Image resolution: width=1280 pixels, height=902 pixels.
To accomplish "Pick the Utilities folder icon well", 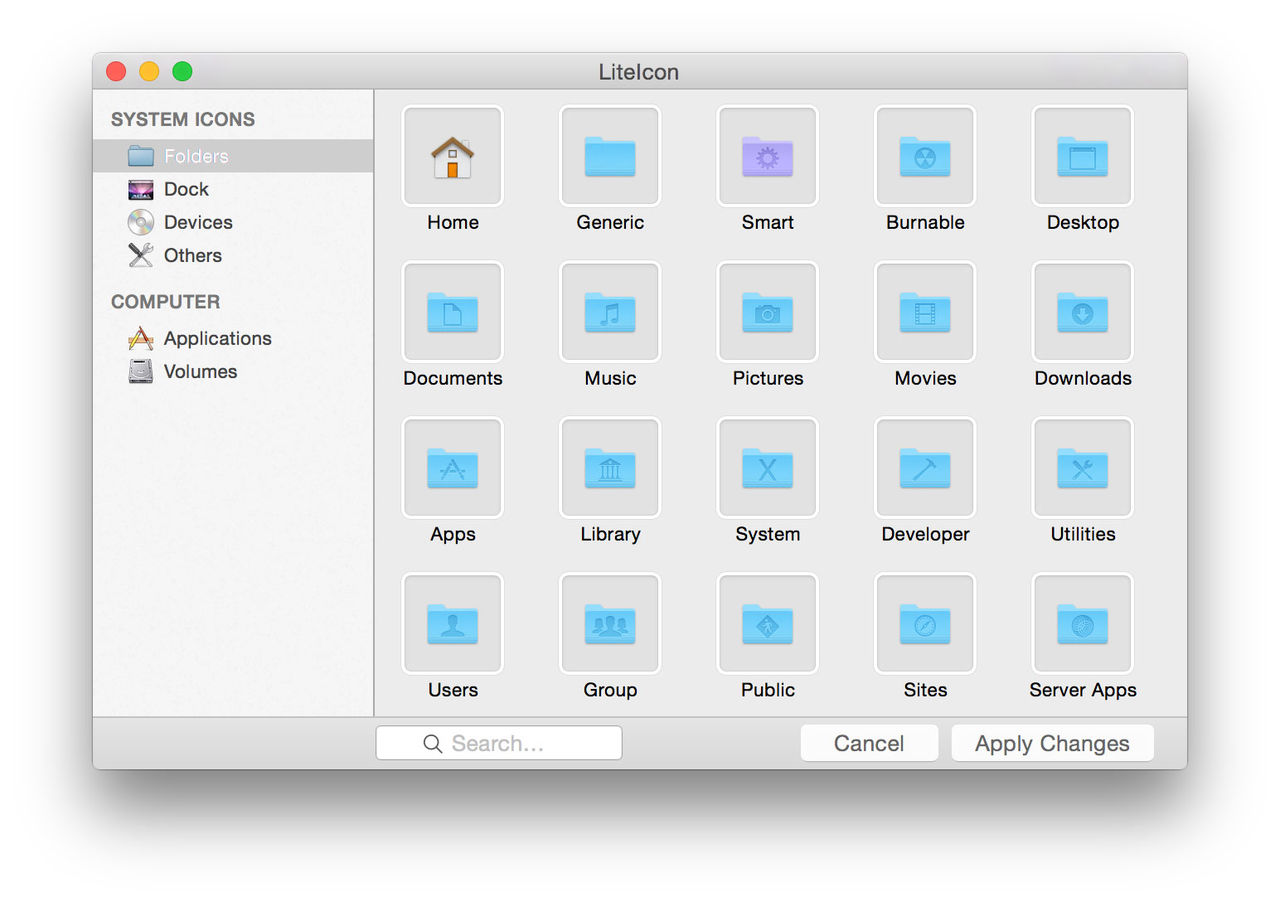I will pyautogui.click(x=1083, y=468).
